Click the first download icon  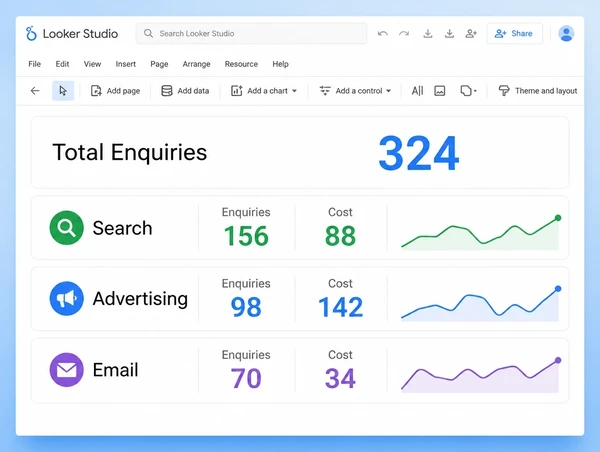click(x=428, y=34)
